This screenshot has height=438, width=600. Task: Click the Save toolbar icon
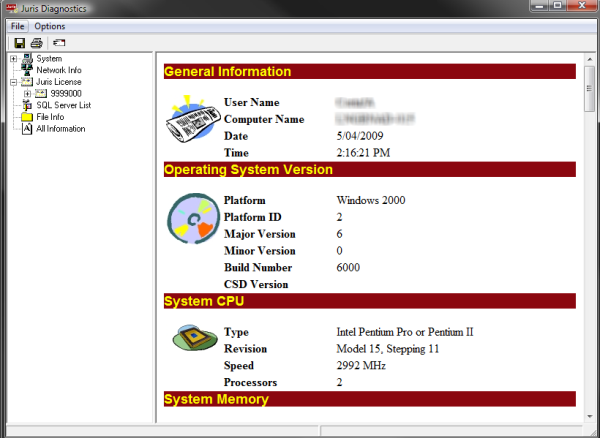pyautogui.click(x=19, y=43)
